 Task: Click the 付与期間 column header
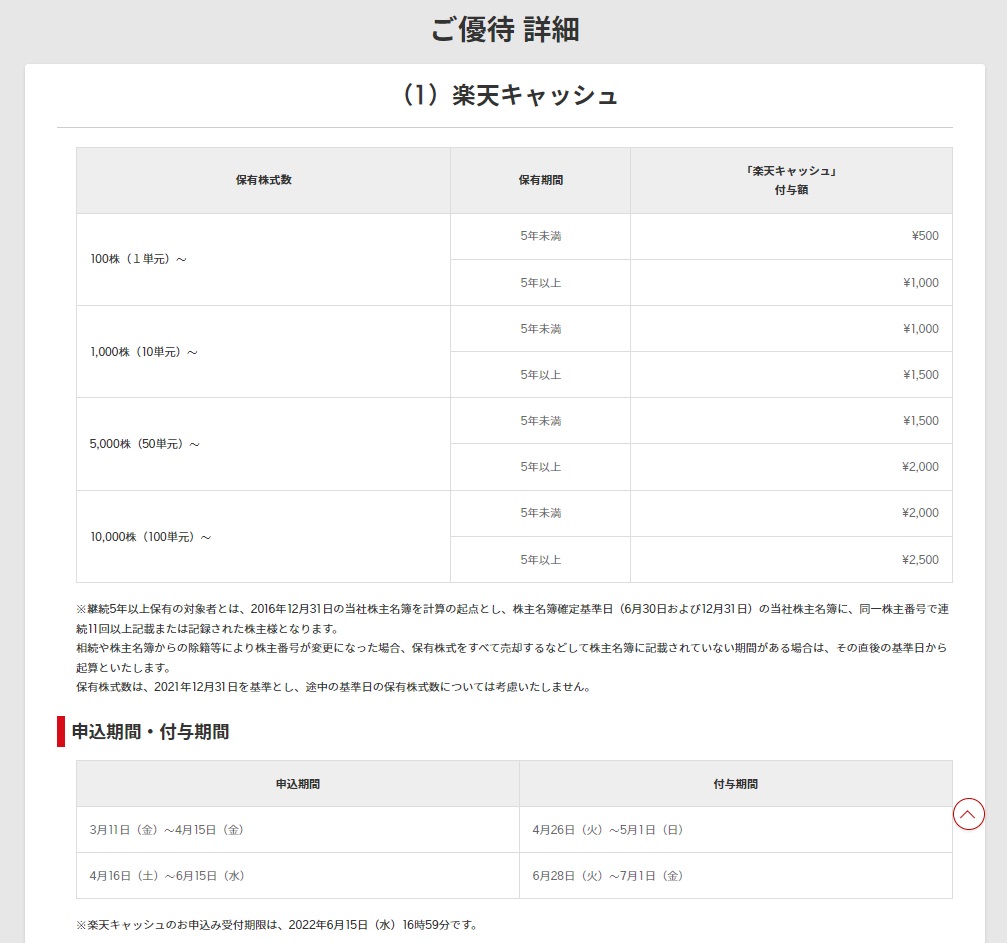pyautogui.click(x=735, y=784)
